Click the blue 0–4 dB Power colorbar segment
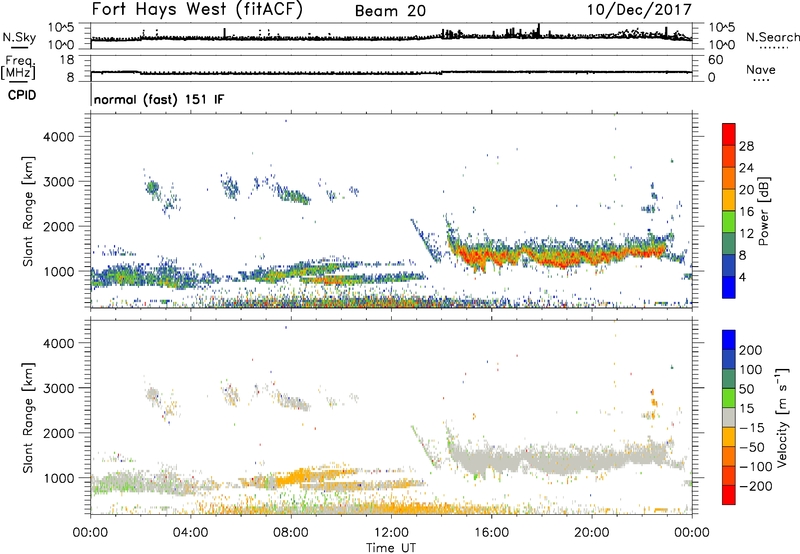The width and height of the screenshot is (800, 554). (729, 287)
